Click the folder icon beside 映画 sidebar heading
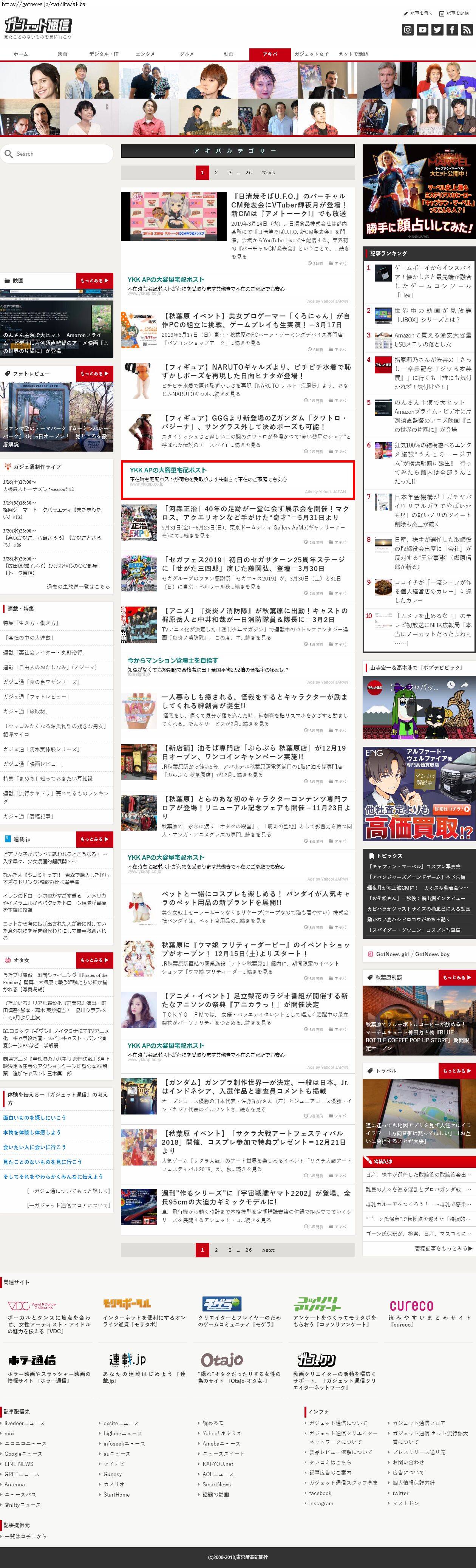The image size is (476, 1568). (7, 281)
